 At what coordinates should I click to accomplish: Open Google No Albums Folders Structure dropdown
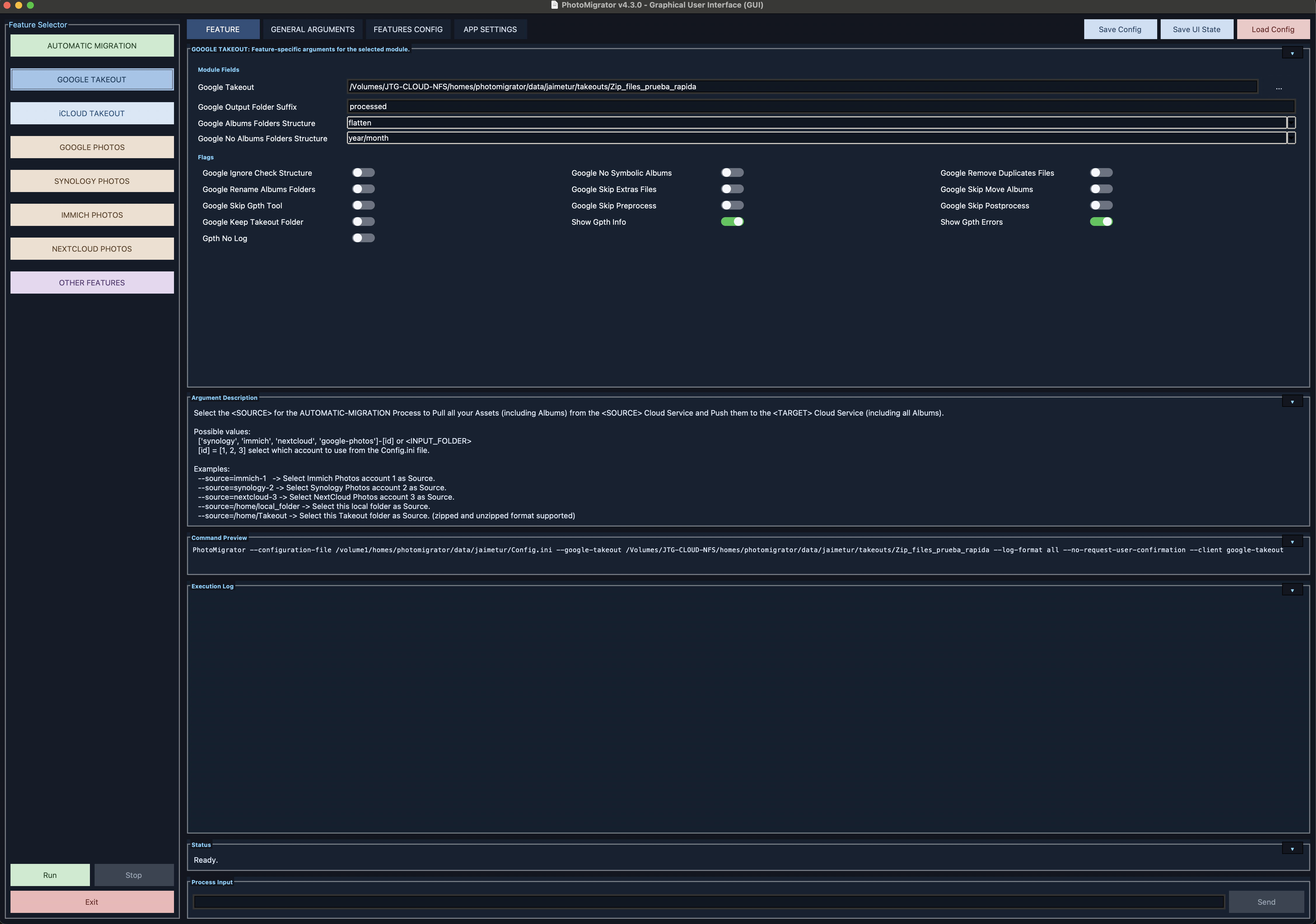coord(1291,138)
